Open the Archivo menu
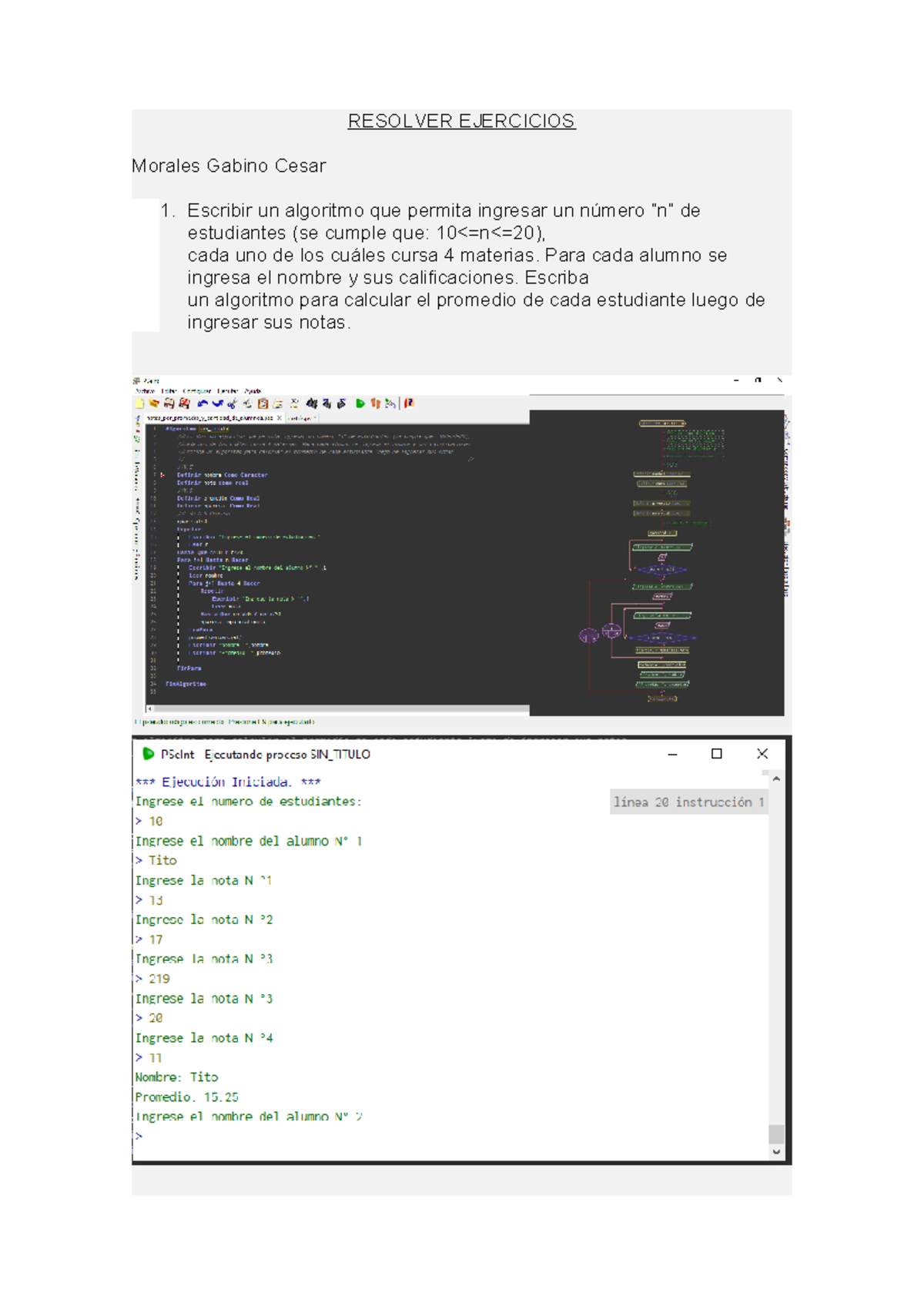 tap(144, 391)
